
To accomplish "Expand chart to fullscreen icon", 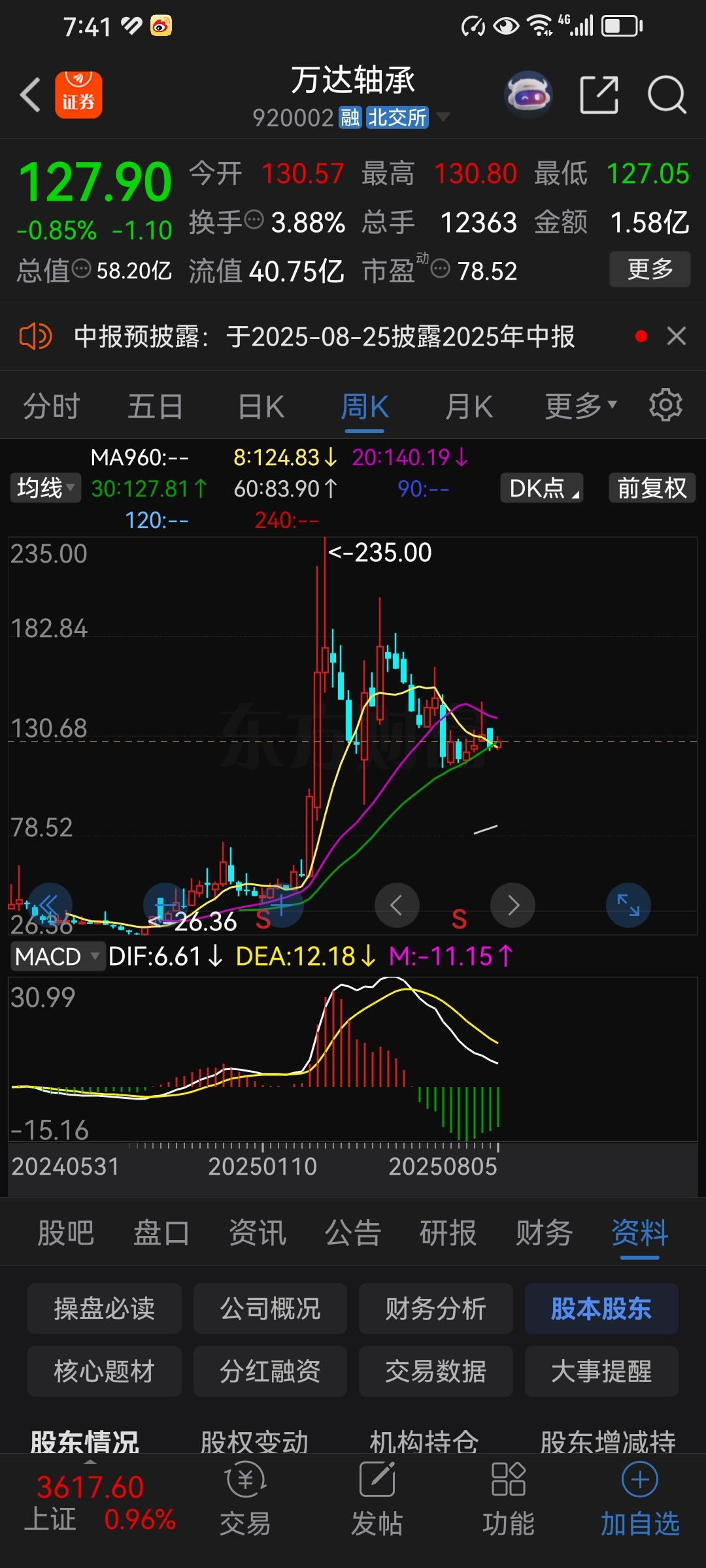I will tap(628, 906).
